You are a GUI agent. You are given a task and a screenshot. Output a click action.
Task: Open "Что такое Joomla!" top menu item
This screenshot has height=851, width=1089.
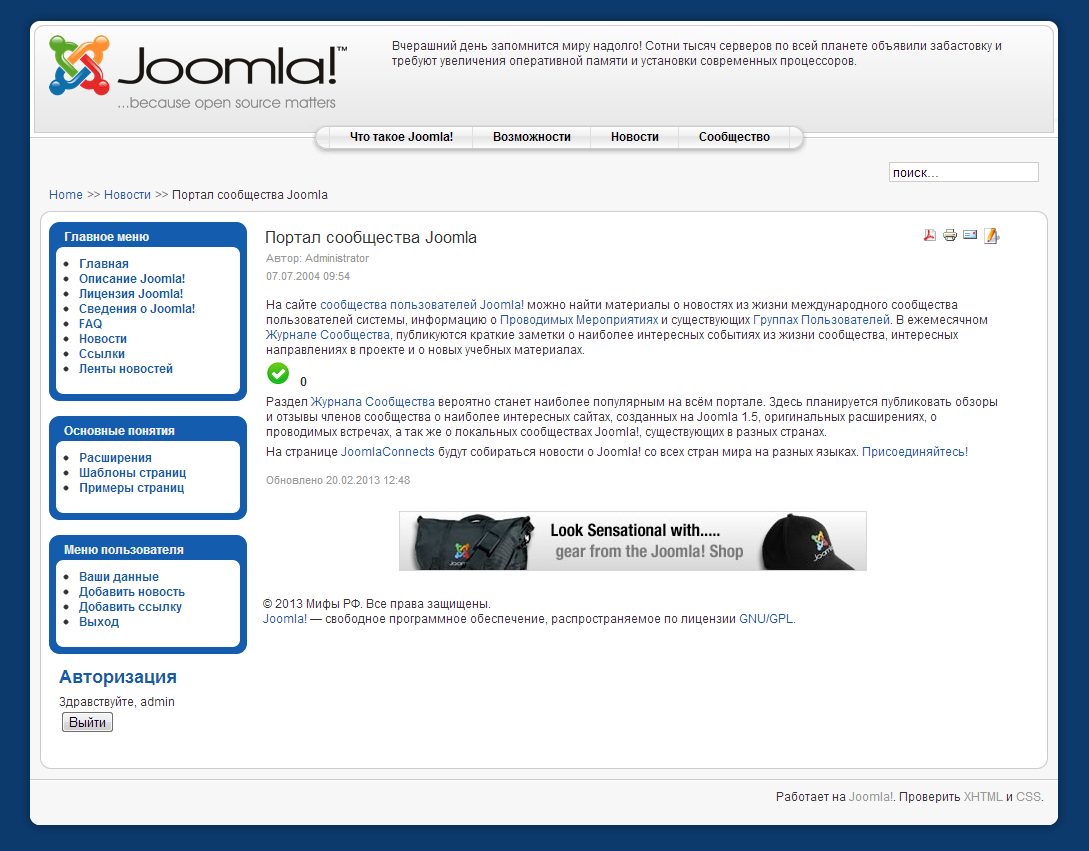coord(401,137)
